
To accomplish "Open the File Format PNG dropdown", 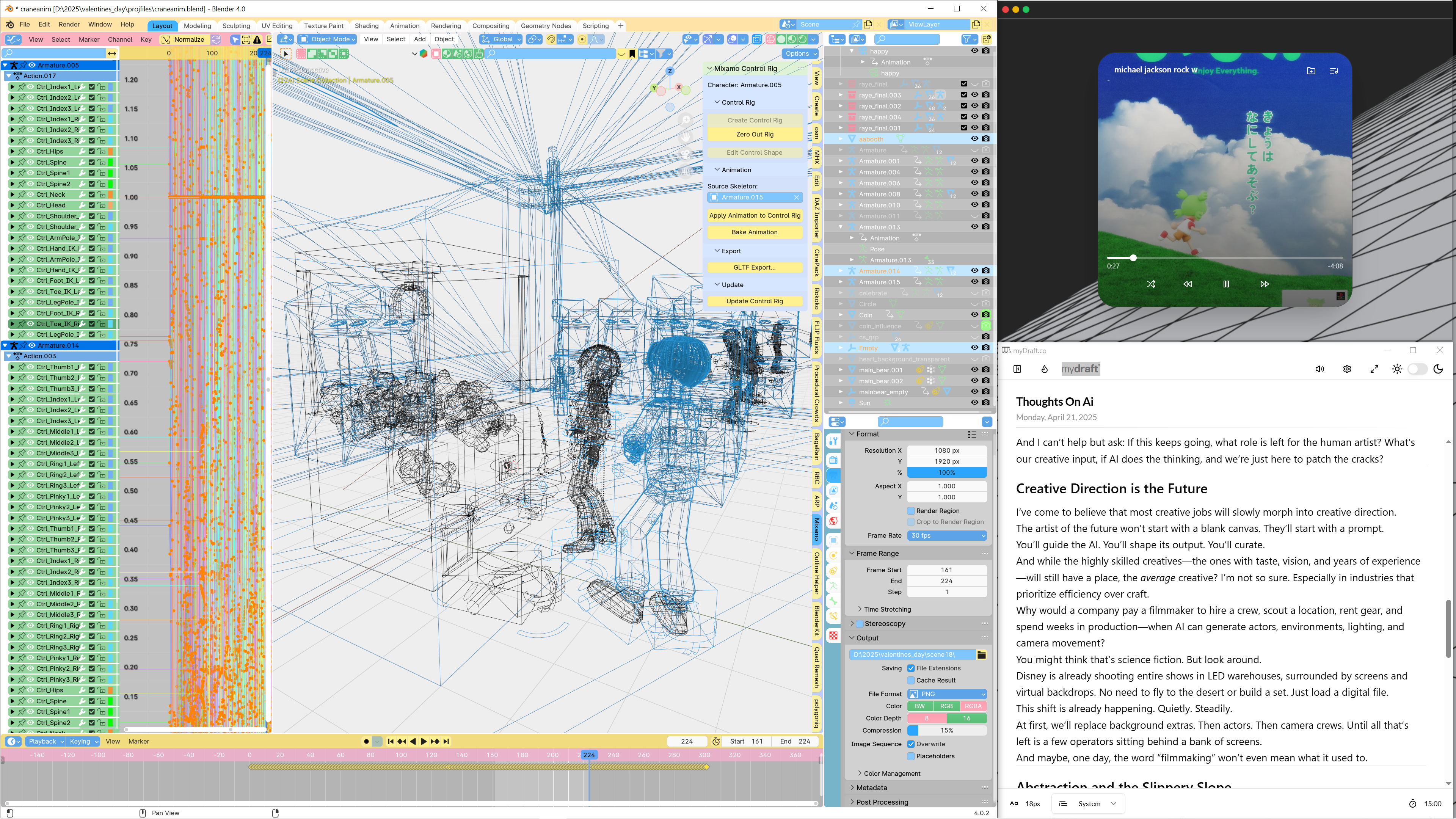I will 947,693.
